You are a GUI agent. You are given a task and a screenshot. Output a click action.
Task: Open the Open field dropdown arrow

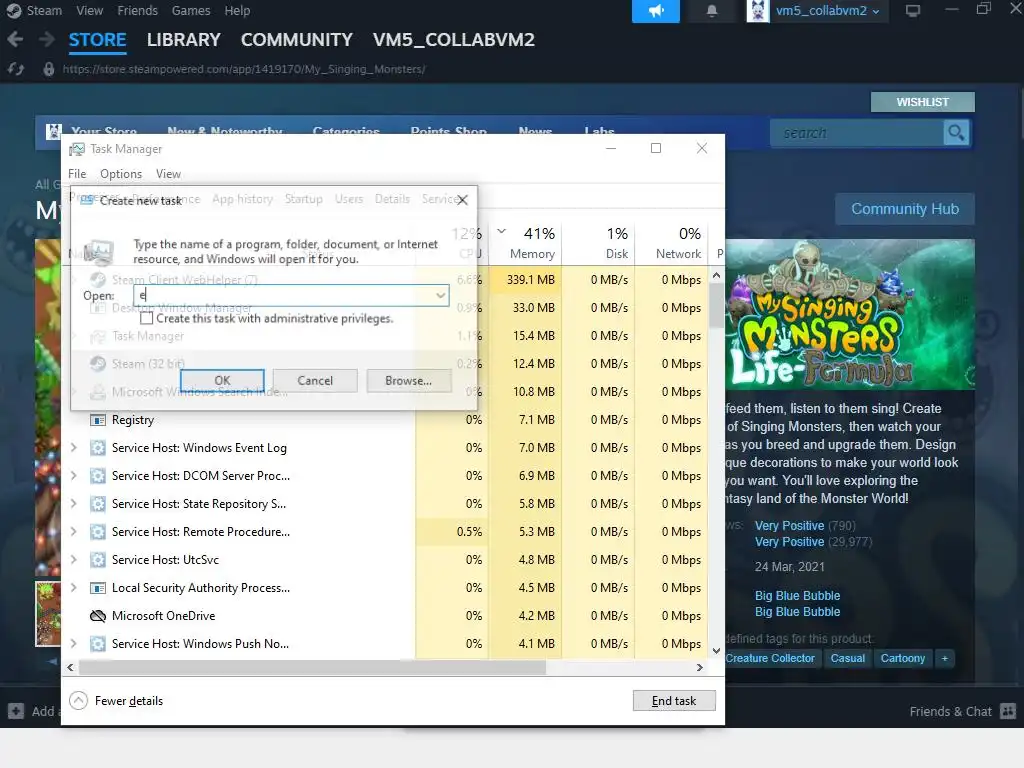(x=441, y=295)
